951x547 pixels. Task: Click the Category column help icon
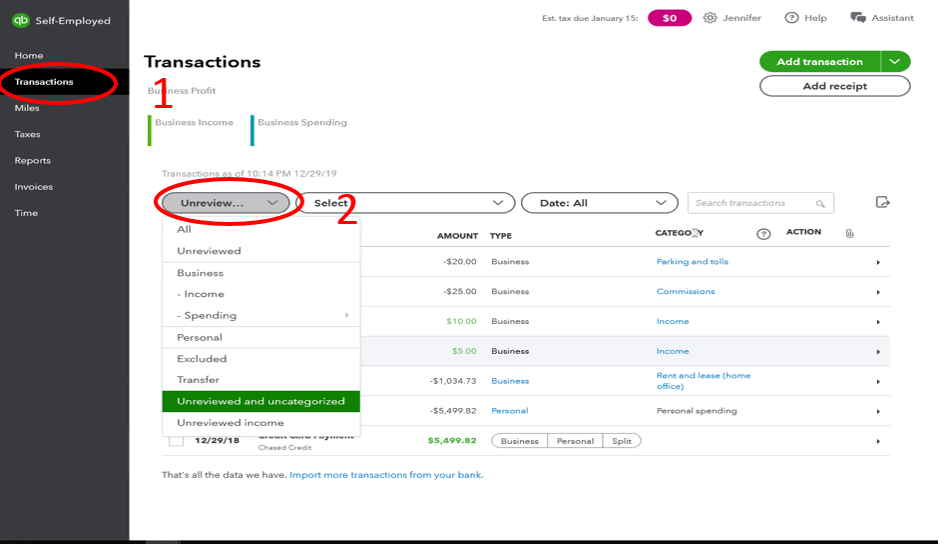(x=764, y=234)
